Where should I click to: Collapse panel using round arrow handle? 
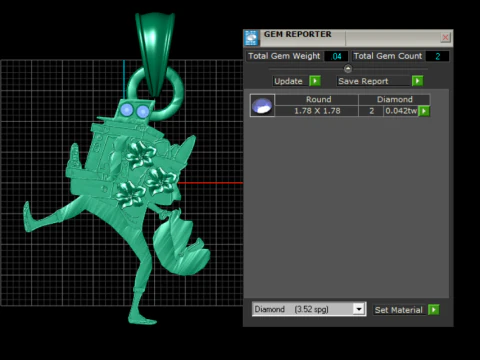[x=348, y=69]
